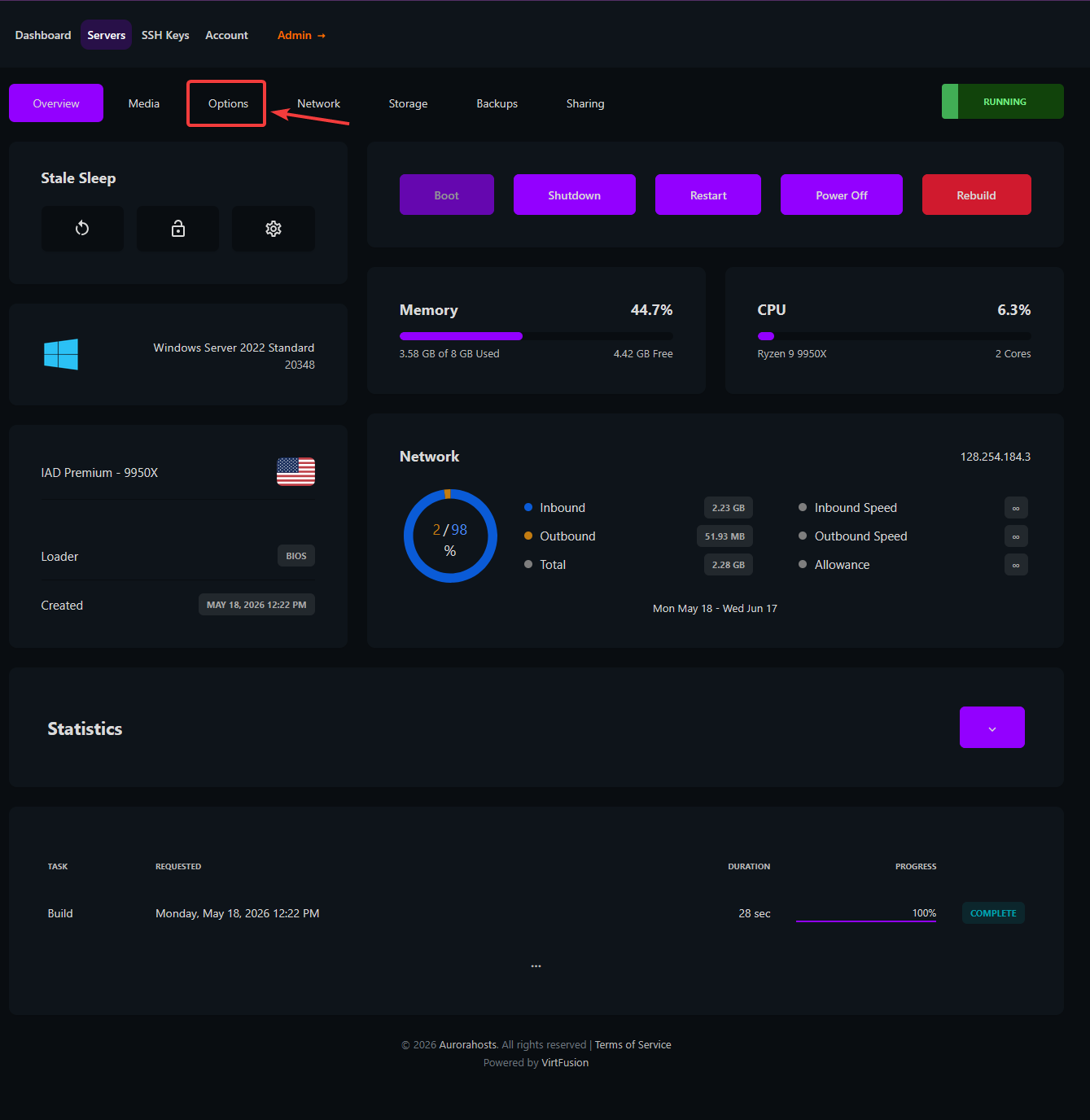Switch to the Storage tab
1090x1120 pixels.
(408, 103)
